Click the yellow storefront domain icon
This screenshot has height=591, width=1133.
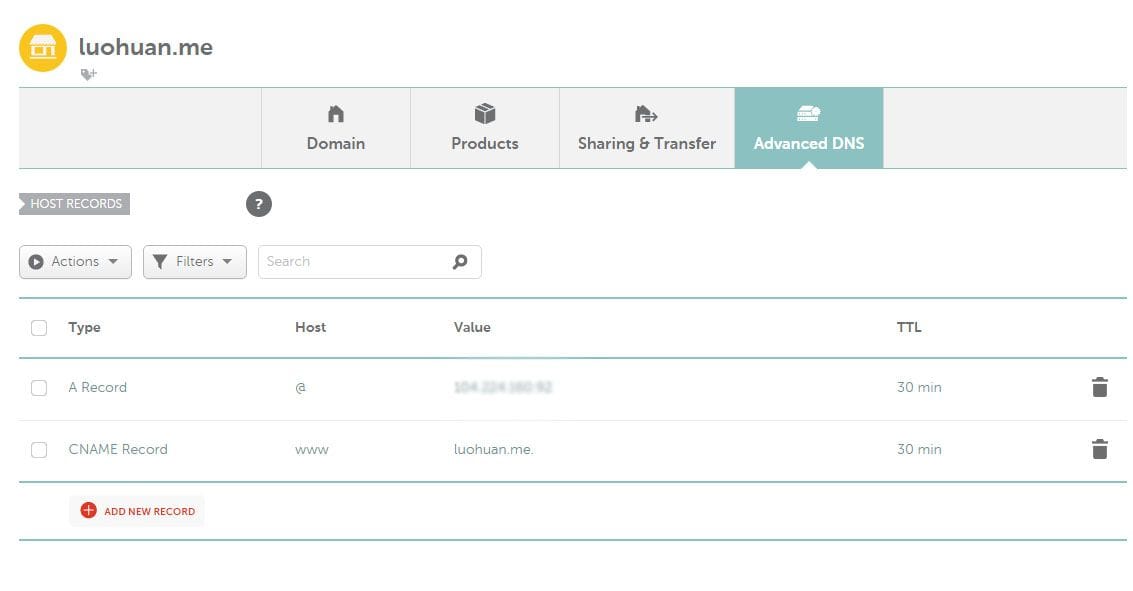click(43, 48)
